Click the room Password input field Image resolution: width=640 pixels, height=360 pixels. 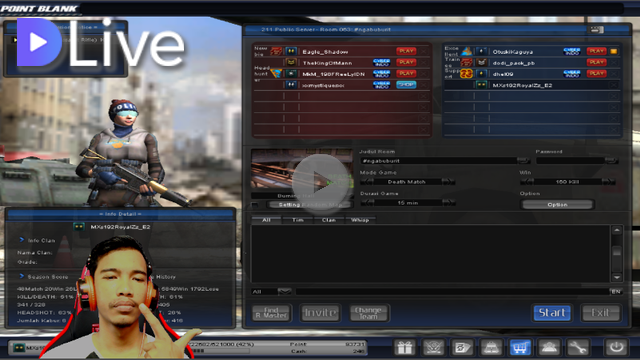570,161
